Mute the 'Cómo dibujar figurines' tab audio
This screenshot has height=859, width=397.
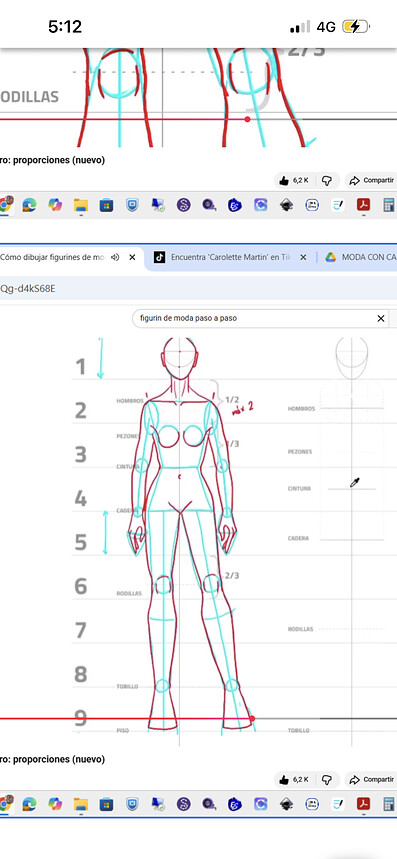(114, 257)
